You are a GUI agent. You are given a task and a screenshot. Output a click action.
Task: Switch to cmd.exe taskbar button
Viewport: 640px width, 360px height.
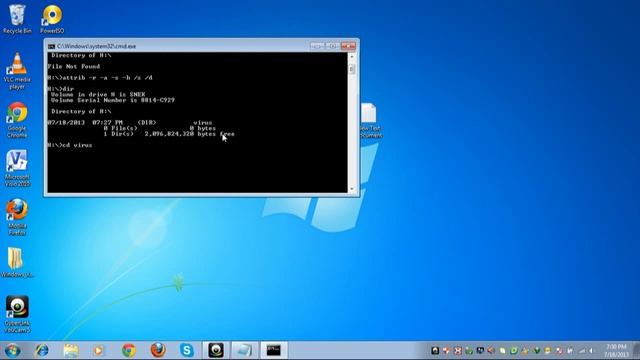point(273,351)
